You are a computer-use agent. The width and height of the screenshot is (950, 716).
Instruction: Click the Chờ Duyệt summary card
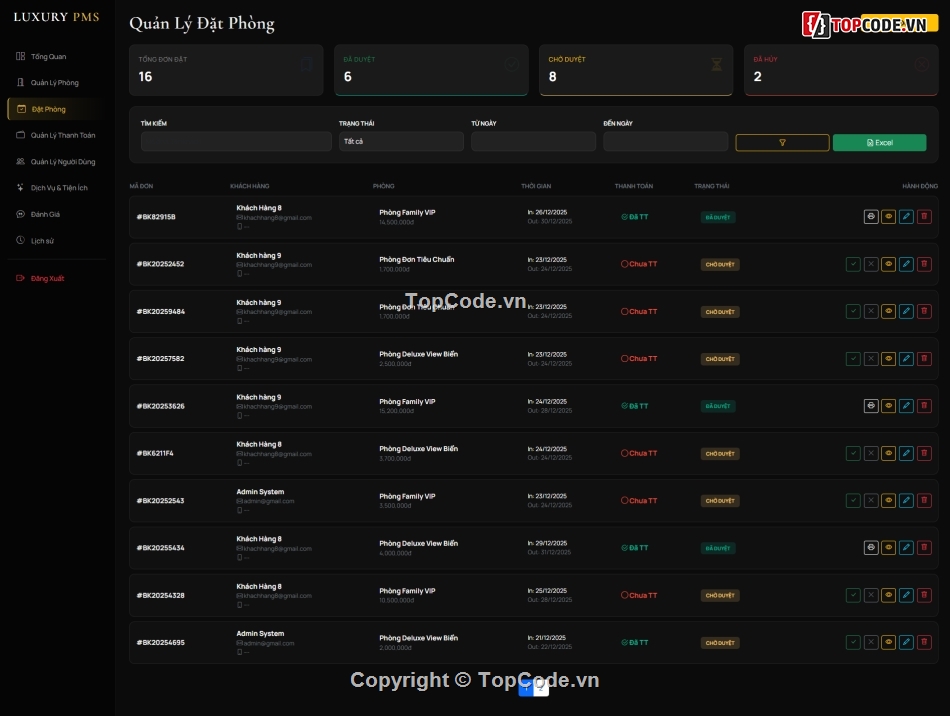[x=636, y=70]
